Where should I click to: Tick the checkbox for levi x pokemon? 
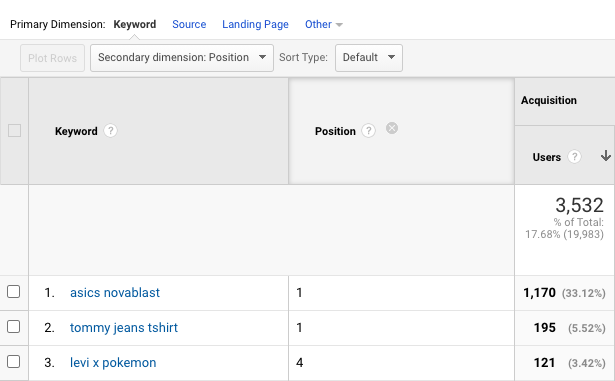coord(14,361)
